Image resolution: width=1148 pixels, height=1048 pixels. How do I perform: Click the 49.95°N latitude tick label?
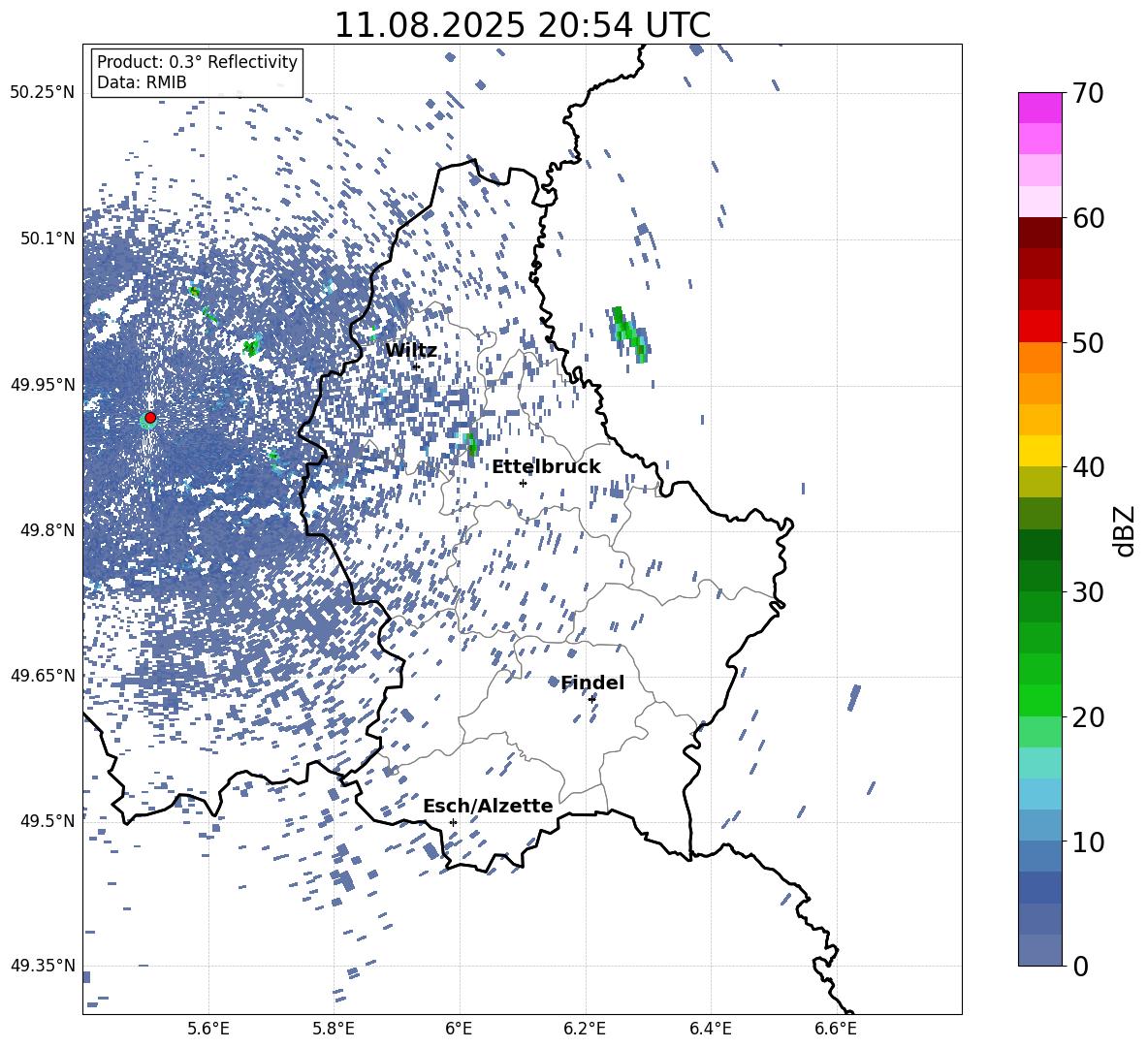pyautogui.click(x=43, y=384)
